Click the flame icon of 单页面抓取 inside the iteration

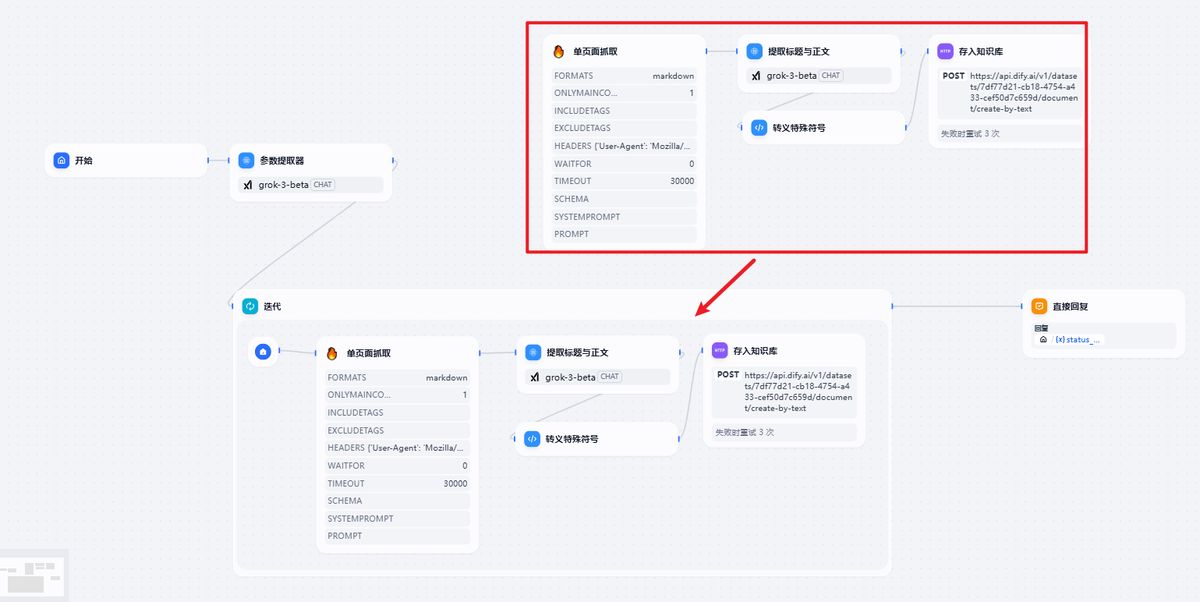[333, 352]
